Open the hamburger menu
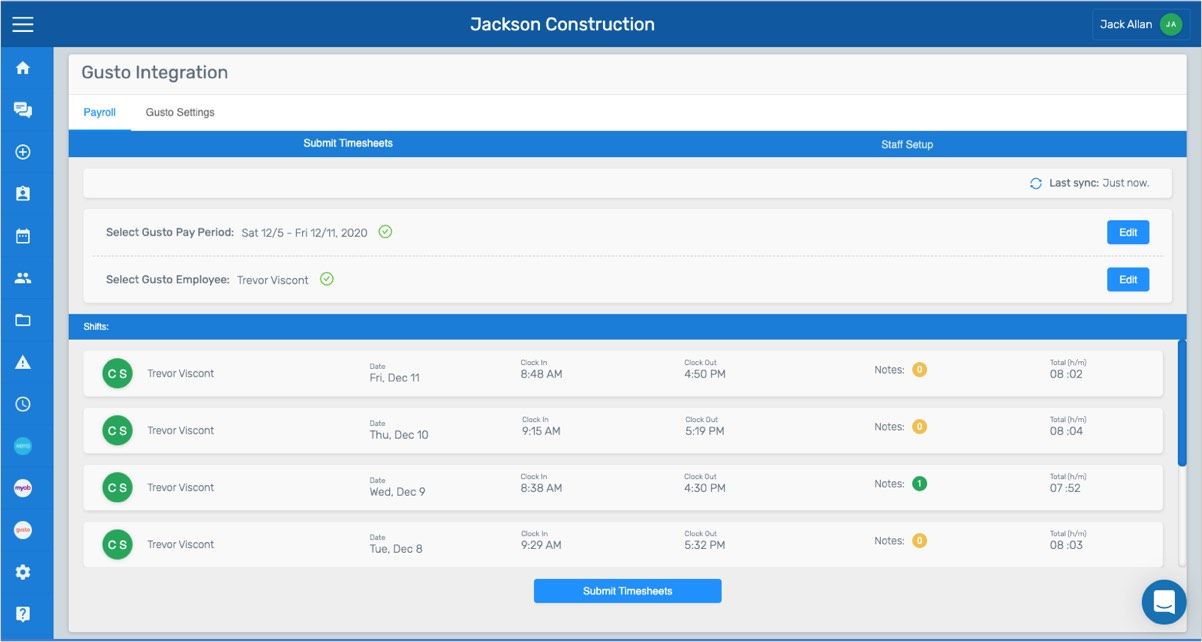Screen dimensions: 1202x642 click(23, 25)
